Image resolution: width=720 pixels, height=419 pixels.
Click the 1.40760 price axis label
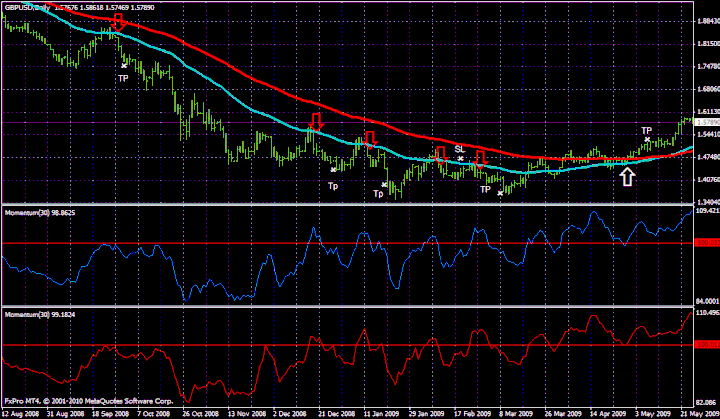tap(708, 180)
